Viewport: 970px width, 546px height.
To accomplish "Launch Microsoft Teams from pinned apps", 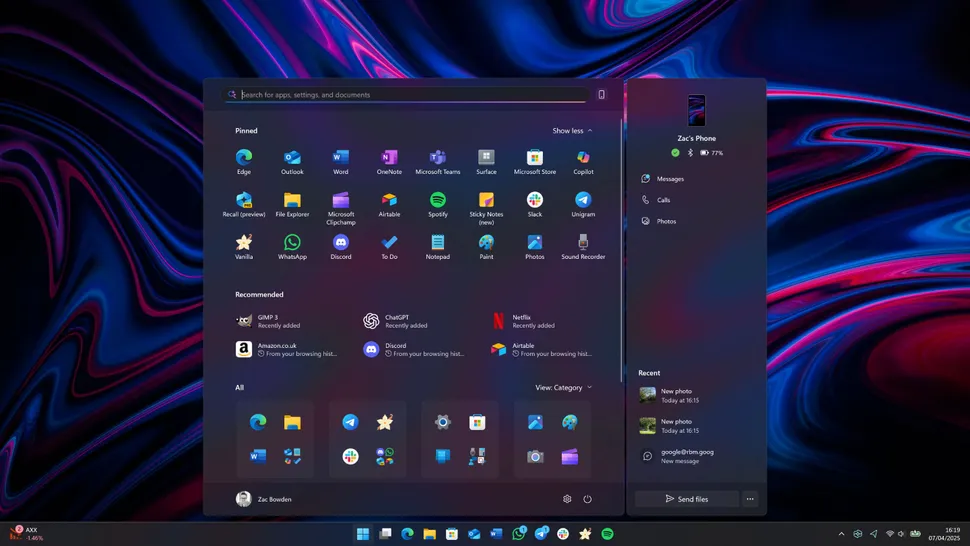I will pos(437,158).
